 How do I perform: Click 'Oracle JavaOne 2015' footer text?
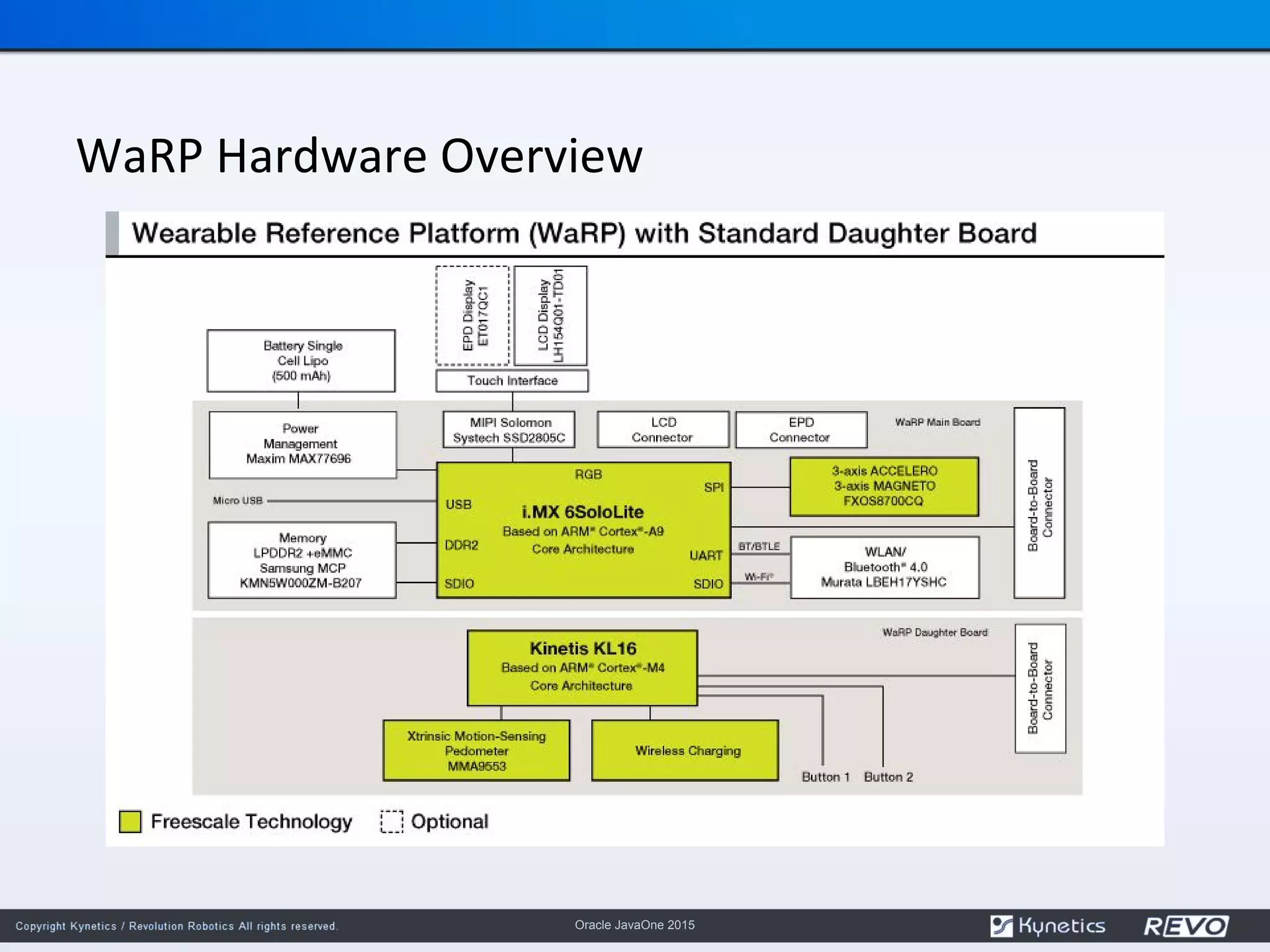pos(634,925)
